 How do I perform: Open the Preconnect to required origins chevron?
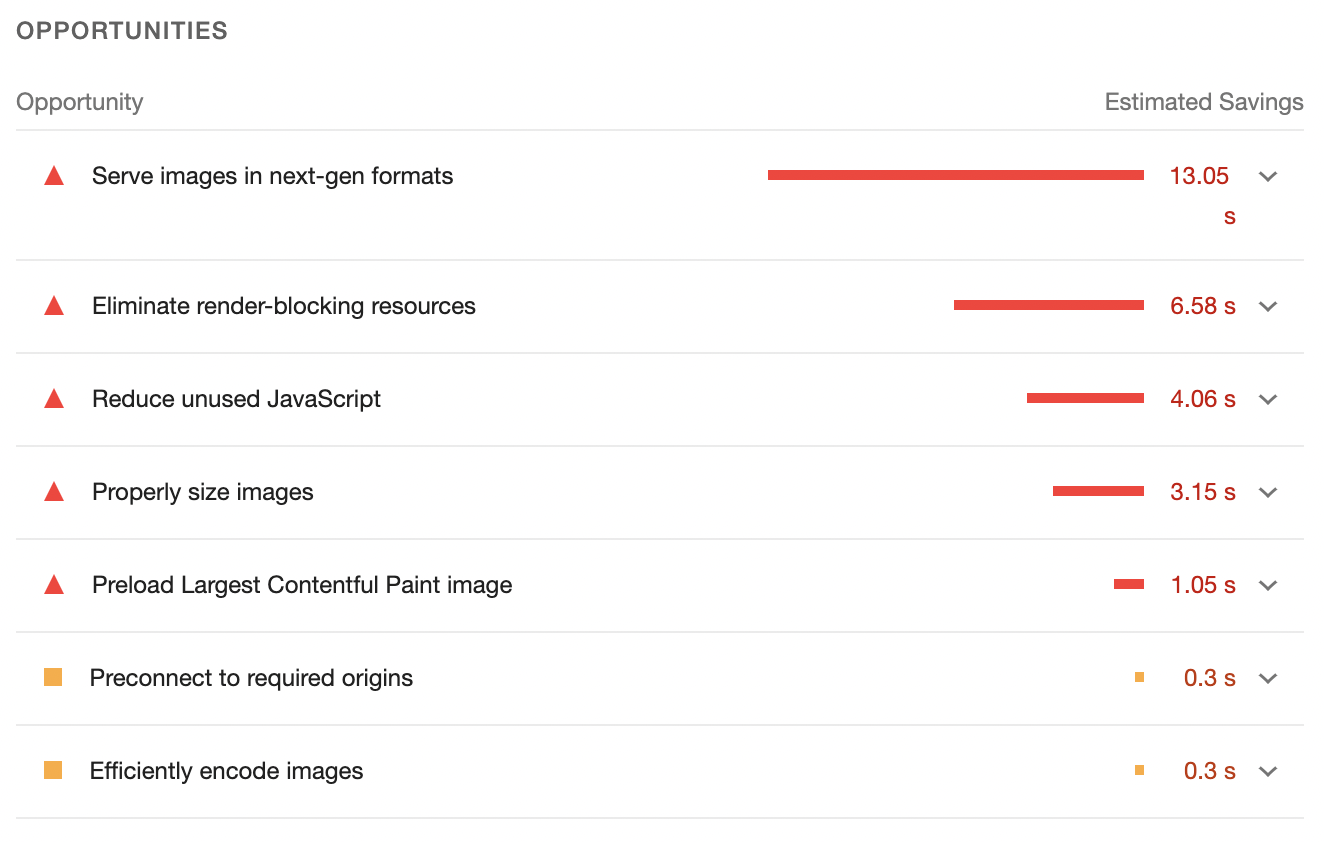tap(1268, 679)
